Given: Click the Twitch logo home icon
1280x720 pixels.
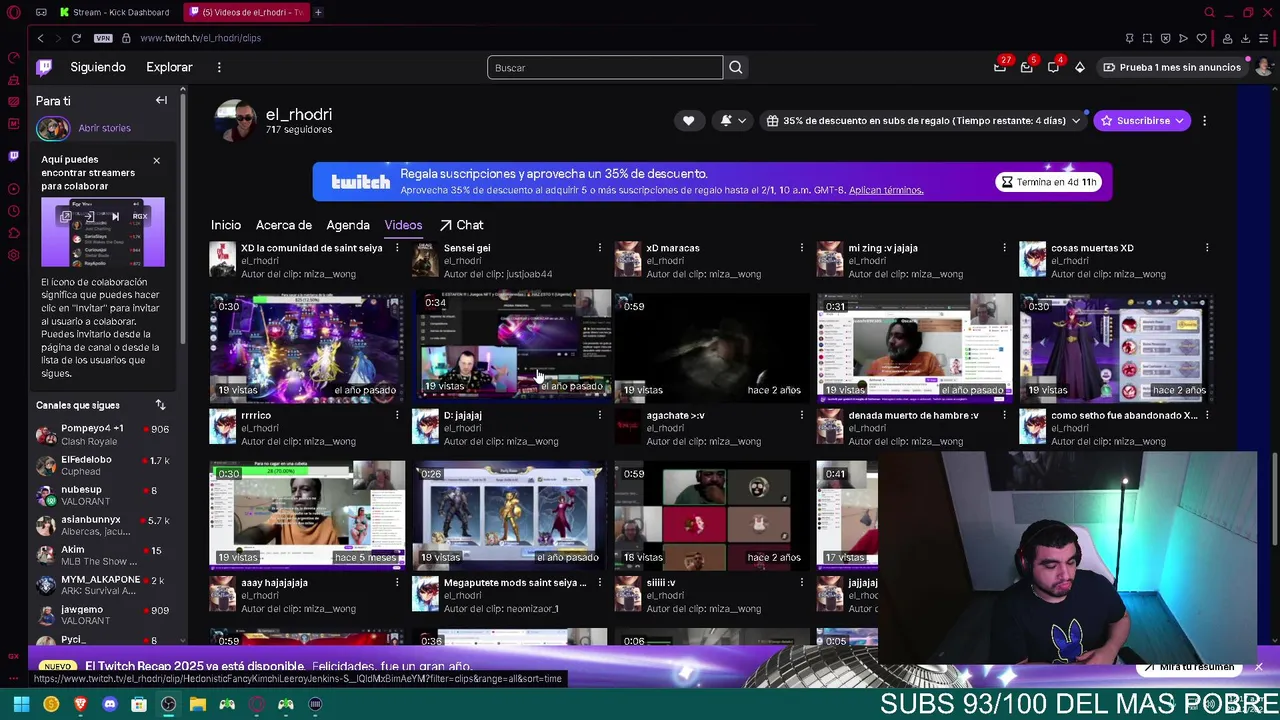Looking at the screenshot, I should [x=44, y=67].
